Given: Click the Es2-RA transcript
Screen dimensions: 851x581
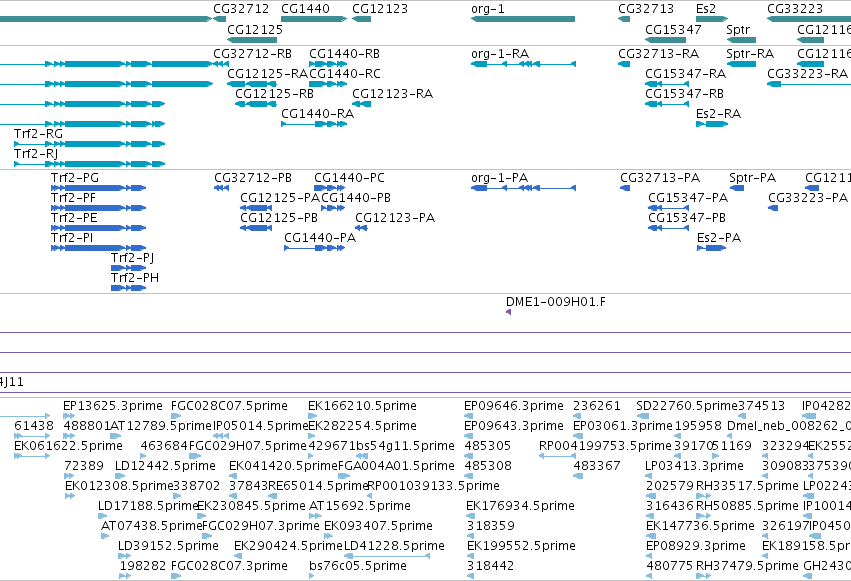Looking at the screenshot, I should 712,124.
